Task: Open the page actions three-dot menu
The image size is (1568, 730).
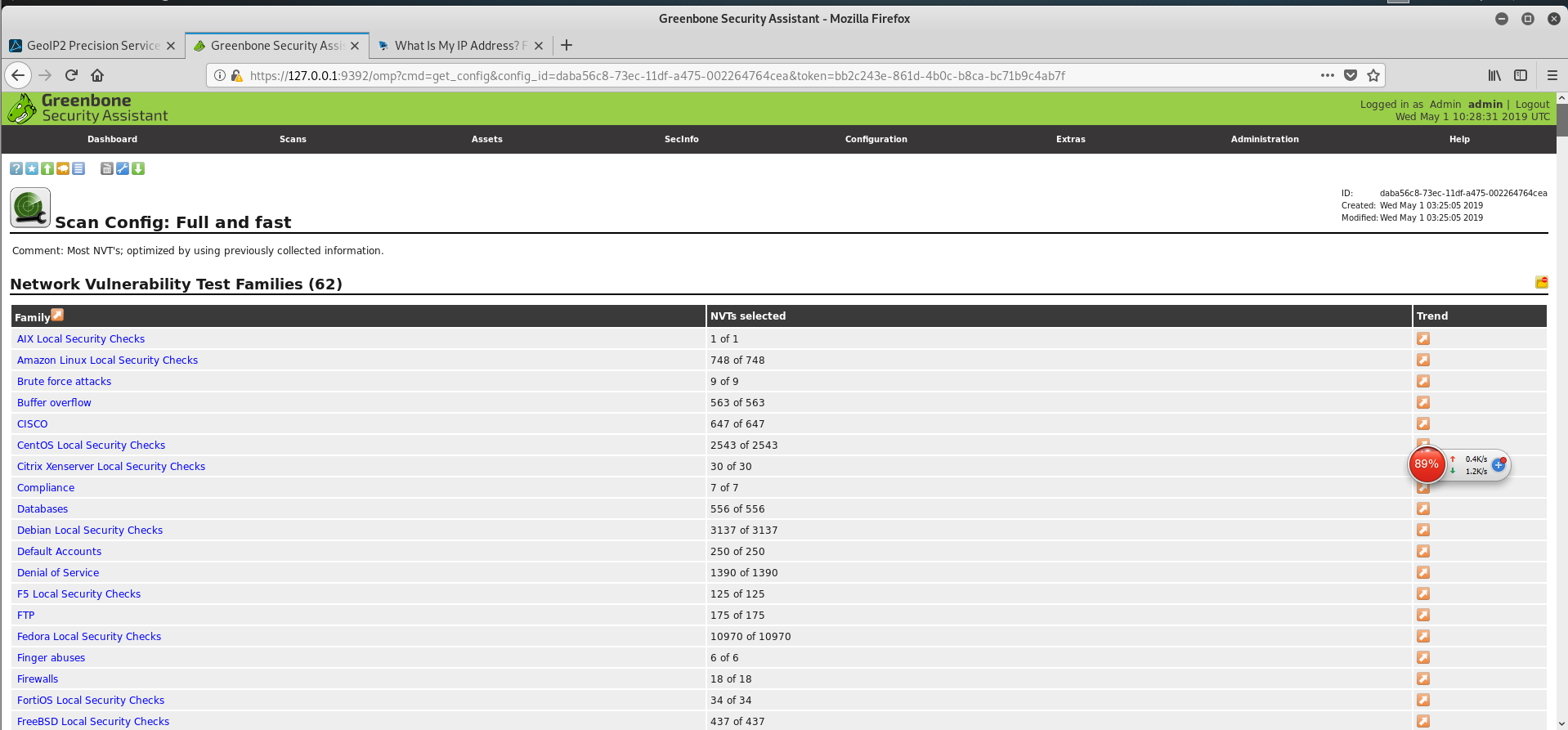Action: click(1328, 75)
